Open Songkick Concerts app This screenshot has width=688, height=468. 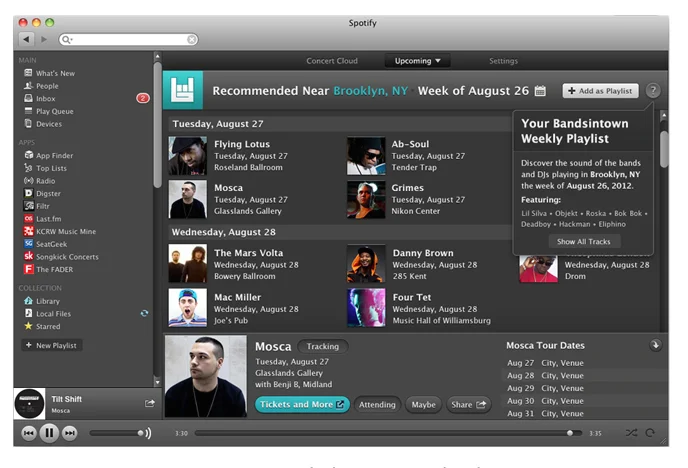67,257
